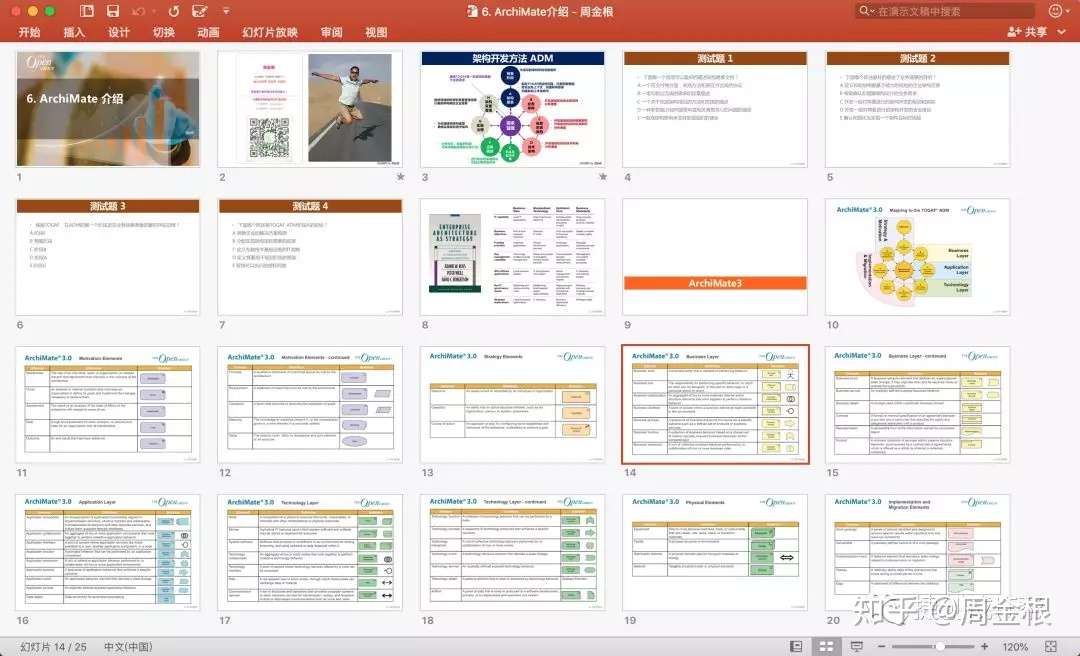
Task: Switch to normal view in status bar
Action: tap(796, 646)
